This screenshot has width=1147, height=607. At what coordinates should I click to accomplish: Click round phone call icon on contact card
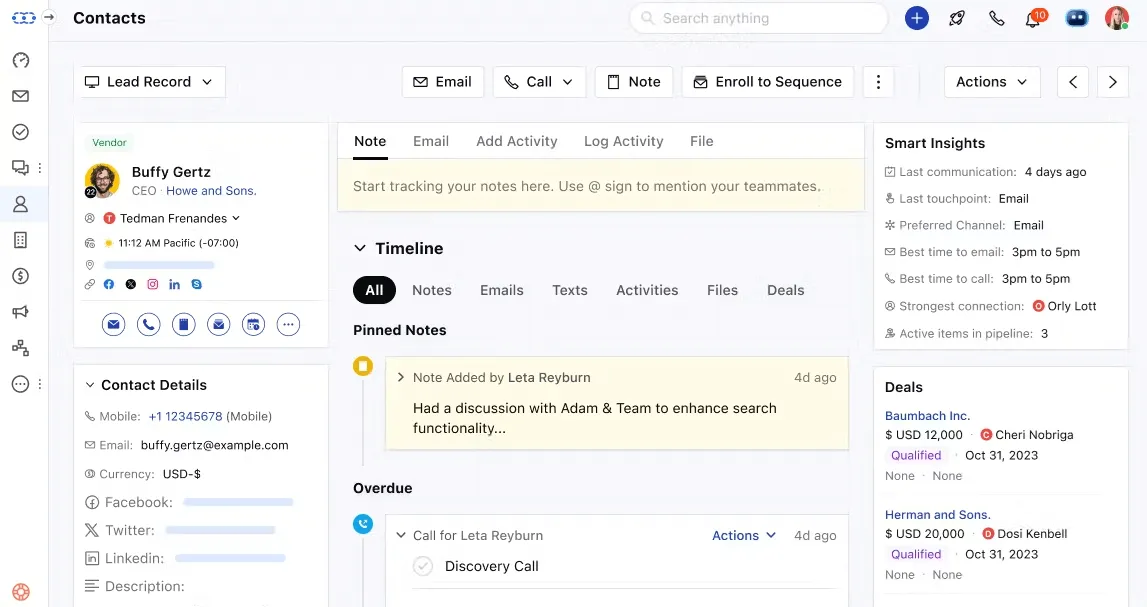[x=148, y=324]
